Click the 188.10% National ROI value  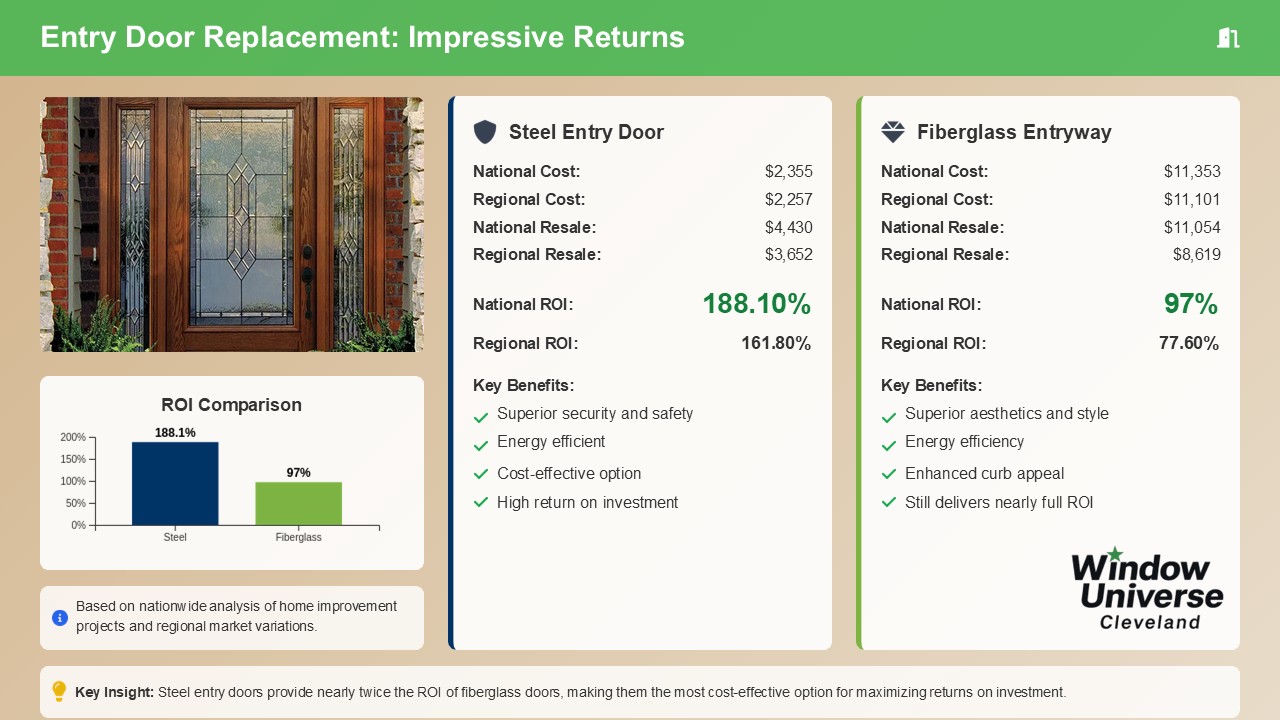pyautogui.click(x=756, y=304)
